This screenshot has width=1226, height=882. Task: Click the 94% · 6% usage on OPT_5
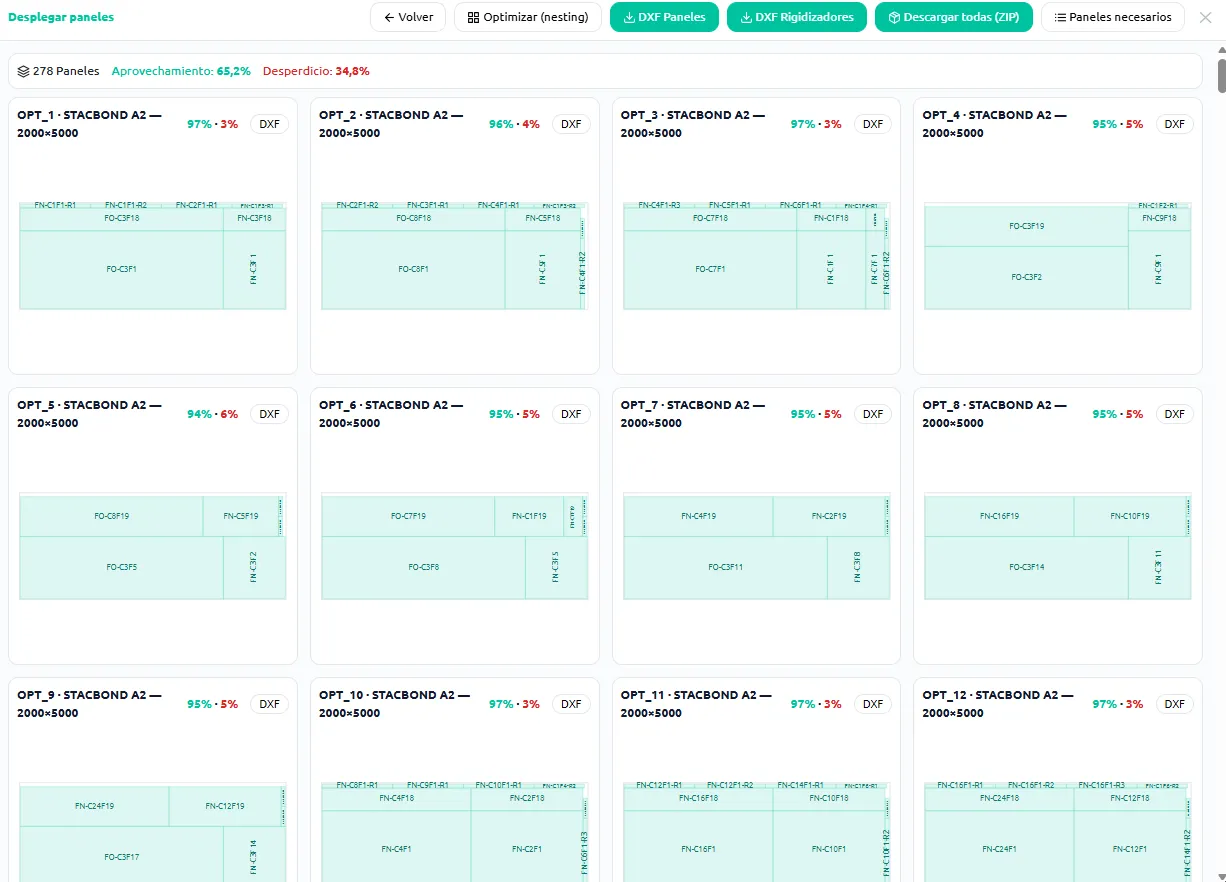212,414
